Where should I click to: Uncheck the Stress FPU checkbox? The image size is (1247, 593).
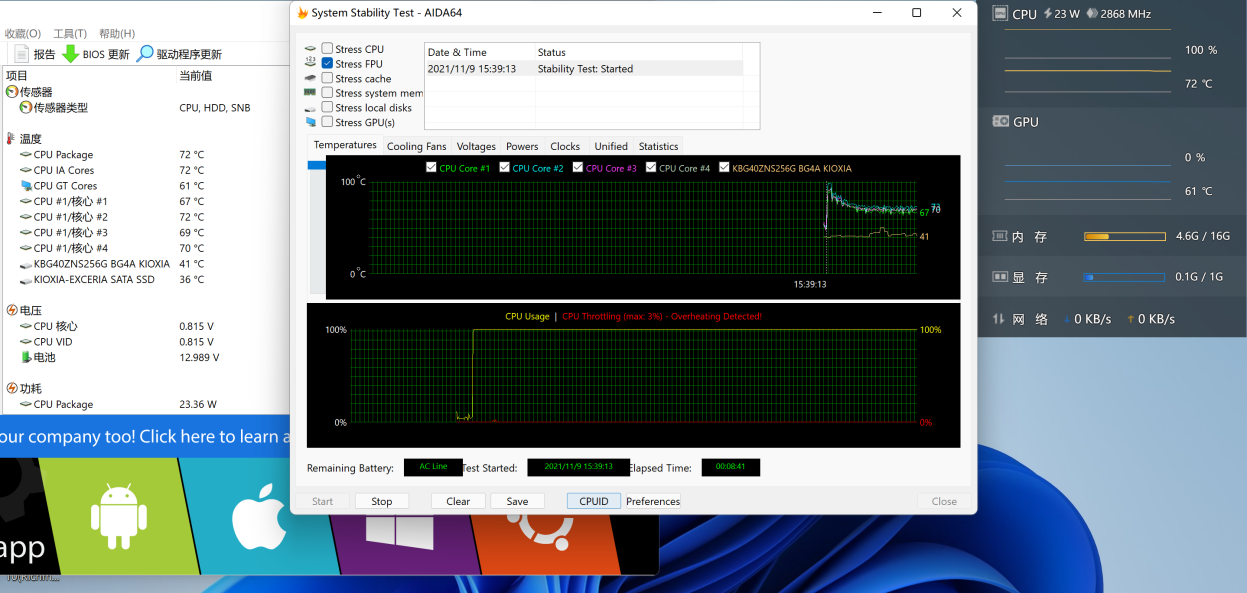click(327, 64)
